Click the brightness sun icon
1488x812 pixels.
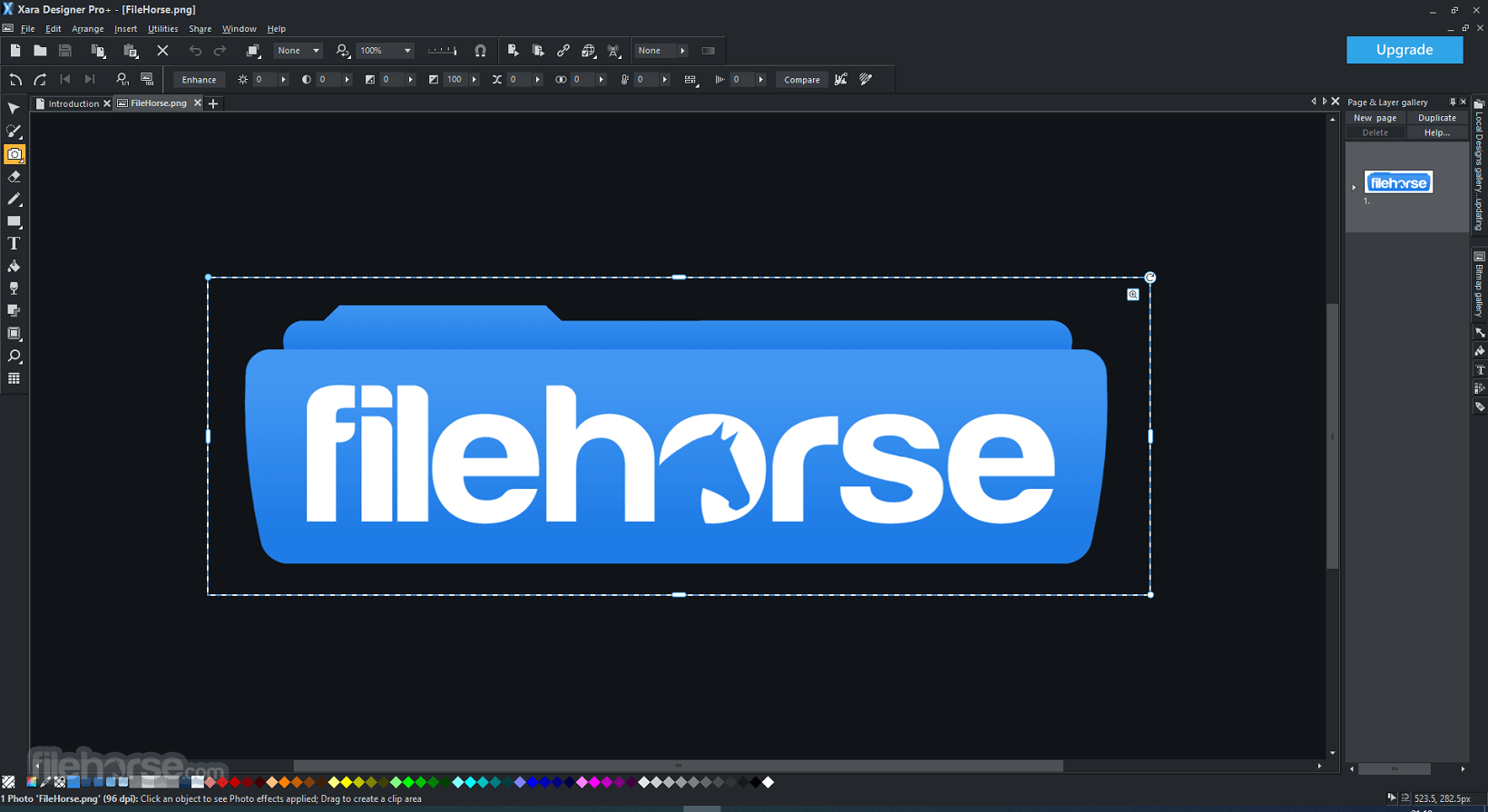point(242,80)
